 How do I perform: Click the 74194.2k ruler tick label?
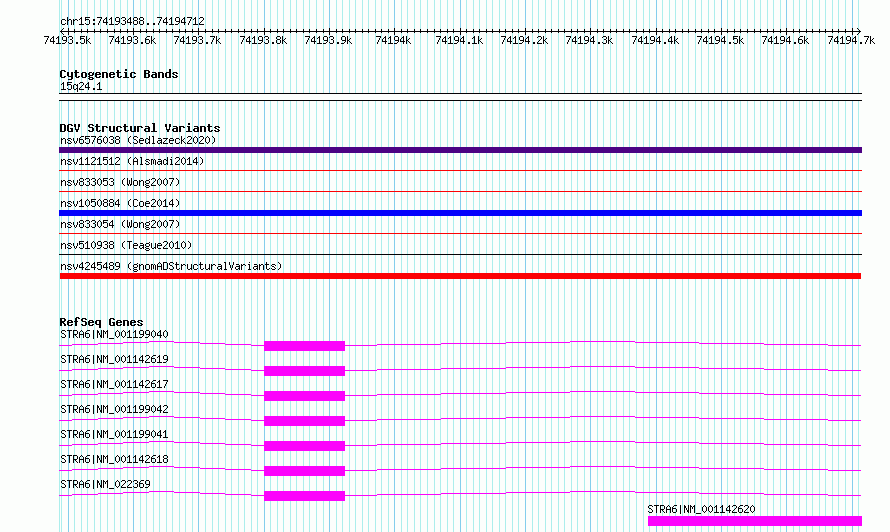[524, 40]
